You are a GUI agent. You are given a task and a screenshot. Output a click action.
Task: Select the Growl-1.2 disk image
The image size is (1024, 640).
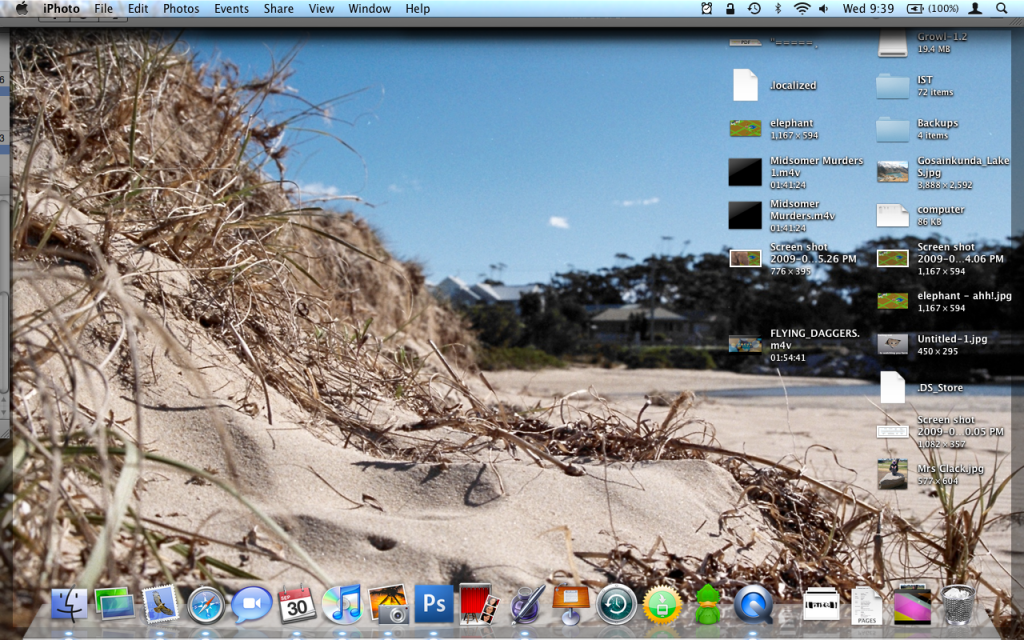892,43
